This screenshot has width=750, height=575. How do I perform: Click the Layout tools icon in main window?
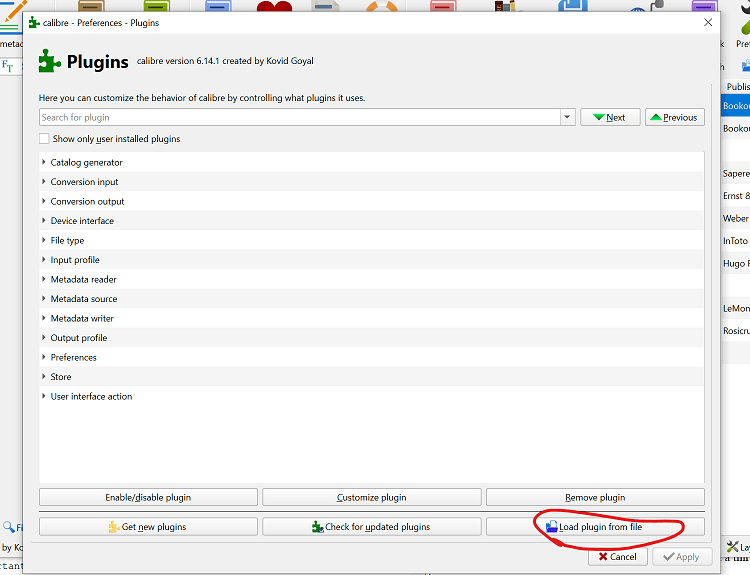(x=732, y=546)
